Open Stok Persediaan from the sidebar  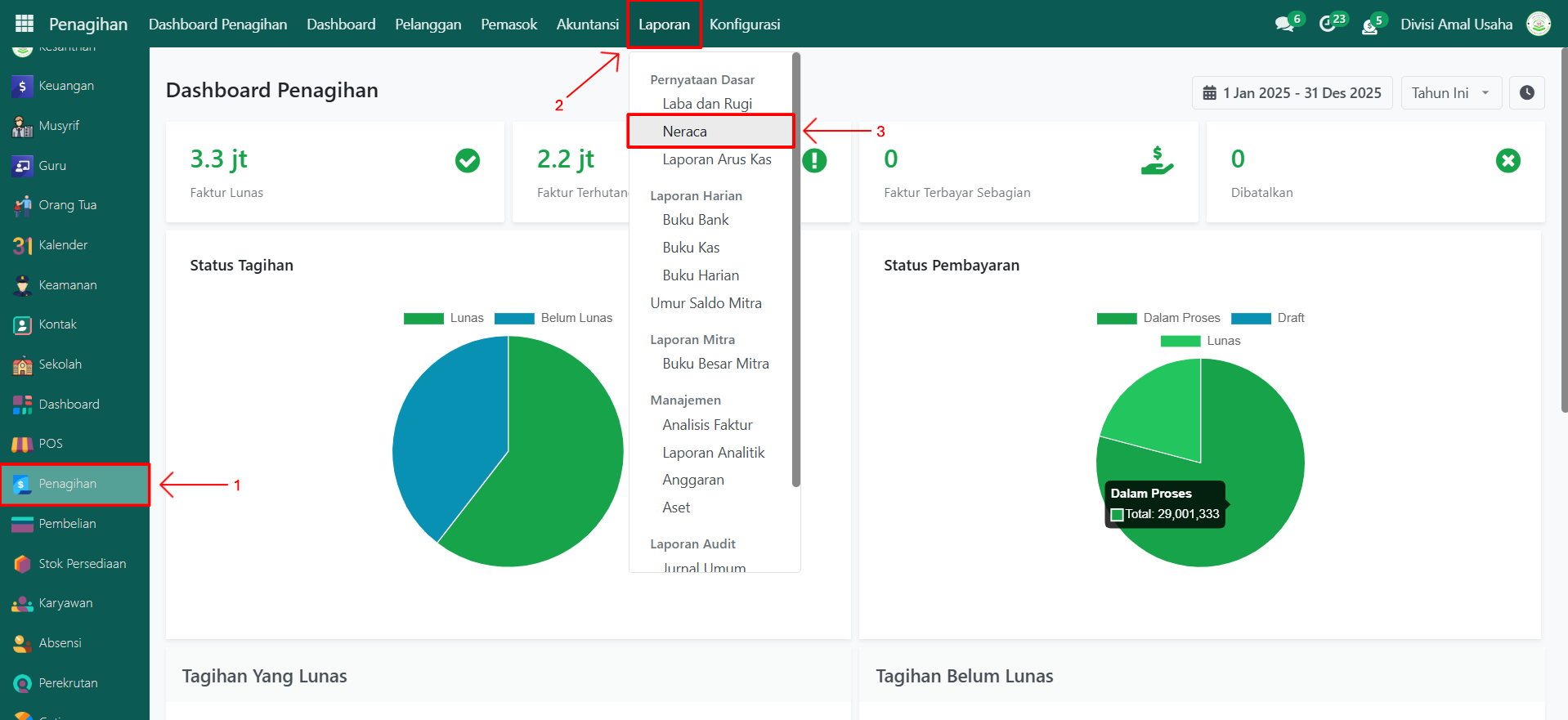pos(82,564)
